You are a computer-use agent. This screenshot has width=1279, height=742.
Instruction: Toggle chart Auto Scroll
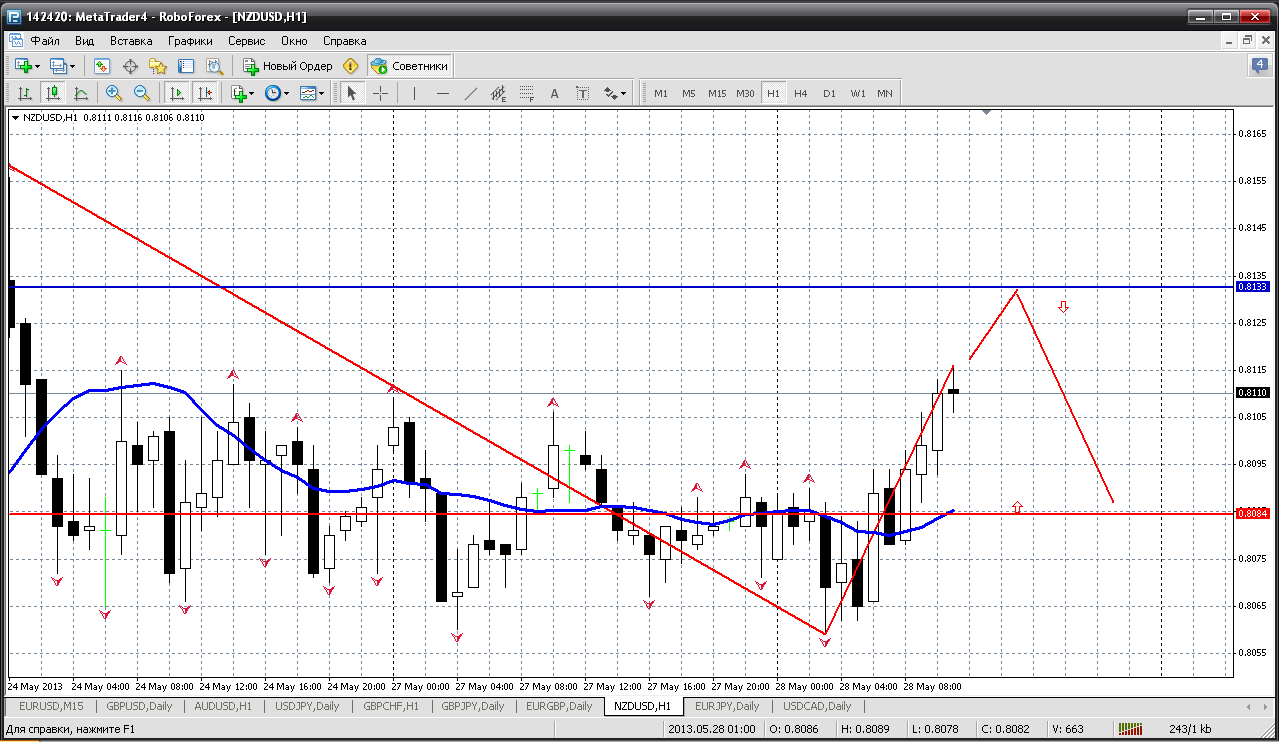(177, 93)
